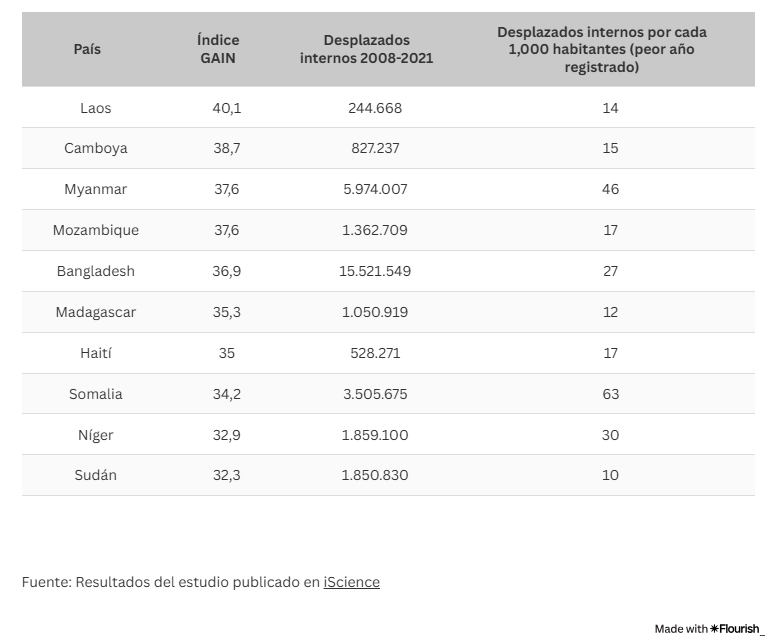Select the Laos country cell
777x636 pixels.
coord(96,108)
